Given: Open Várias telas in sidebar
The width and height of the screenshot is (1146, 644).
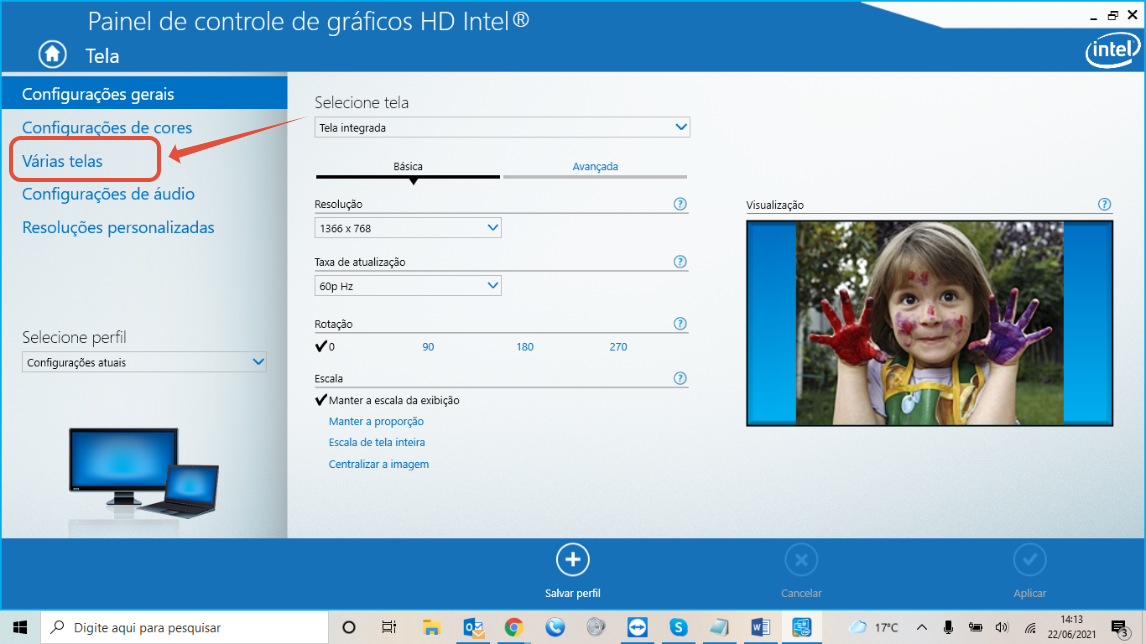Looking at the screenshot, I should (62, 161).
